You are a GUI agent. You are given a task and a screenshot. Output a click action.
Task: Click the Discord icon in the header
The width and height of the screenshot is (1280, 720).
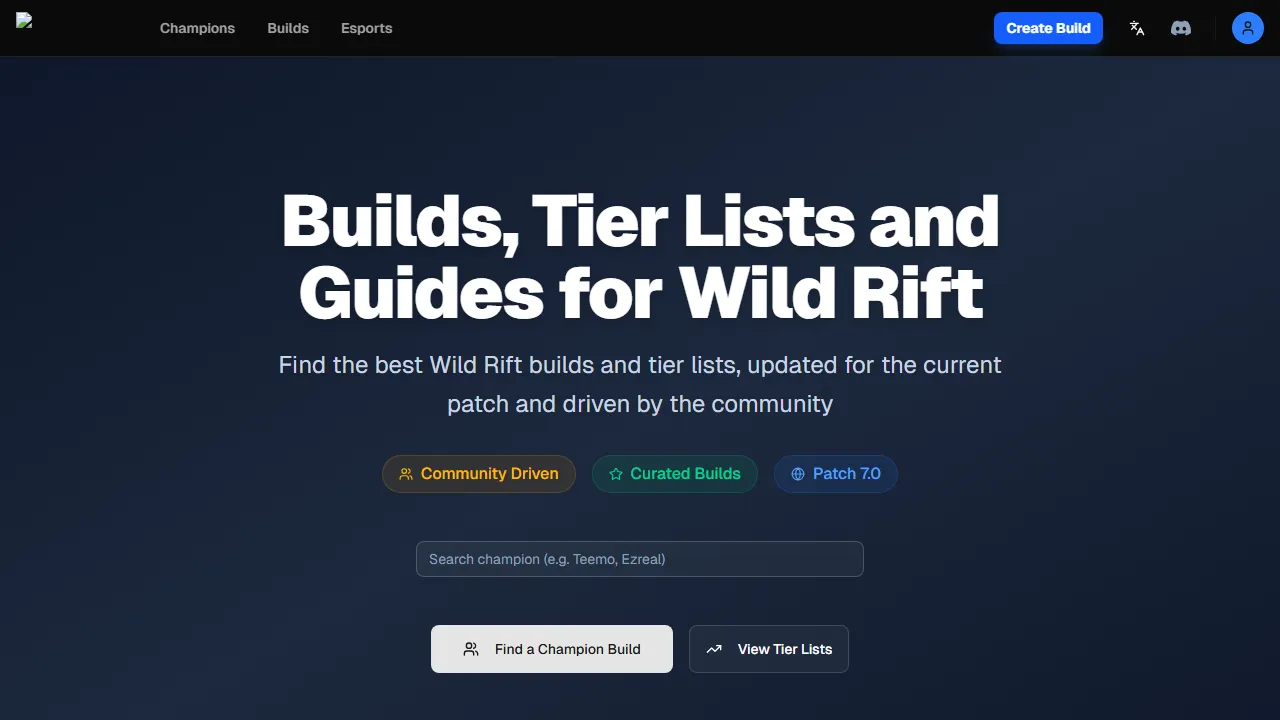[x=1181, y=28]
